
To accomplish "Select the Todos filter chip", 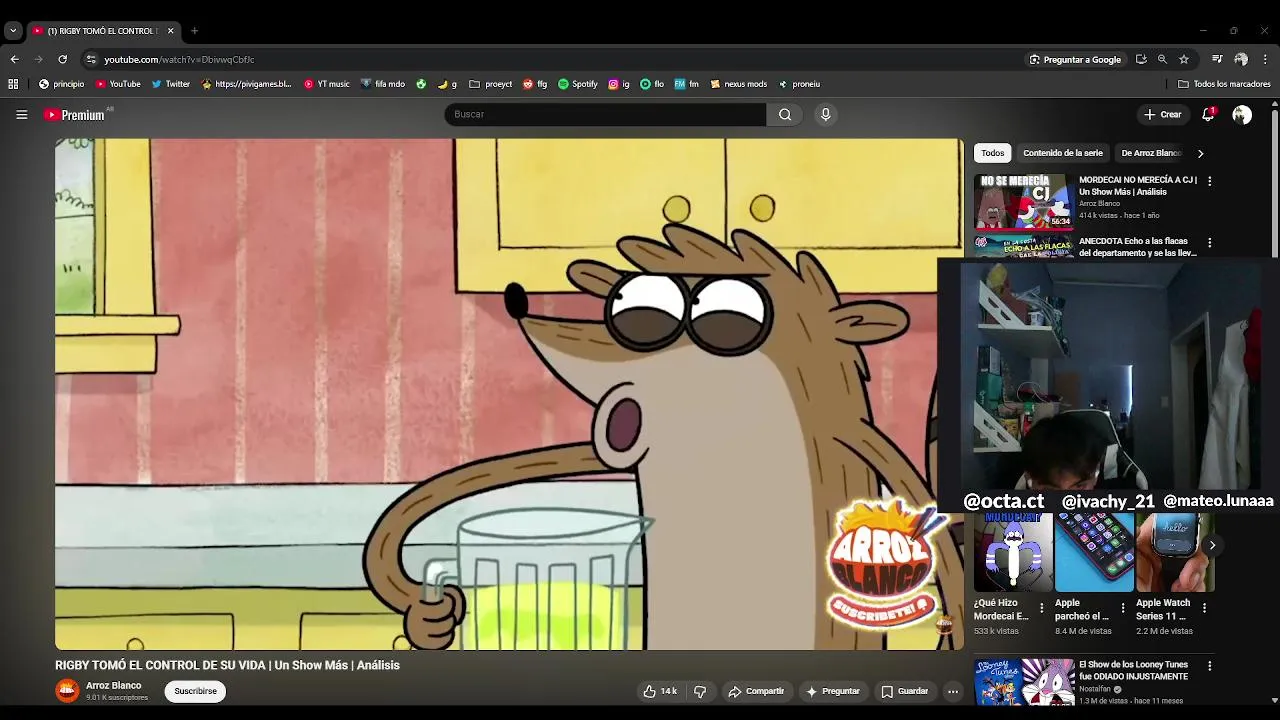I will [x=993, y=153].
